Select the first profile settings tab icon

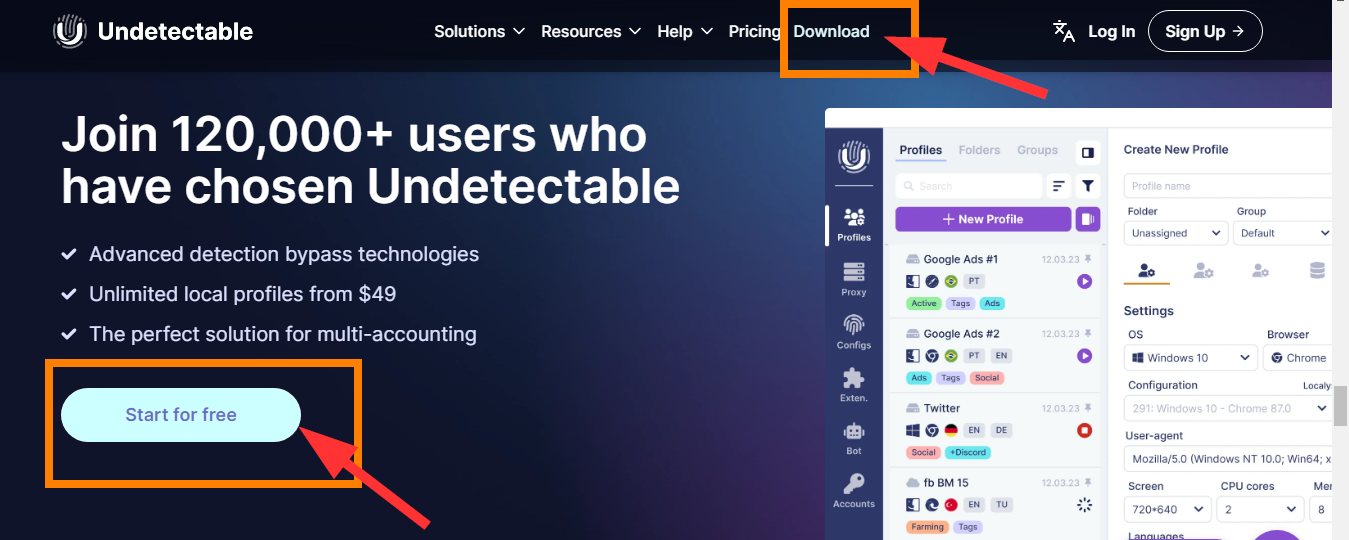(1147, 271)
